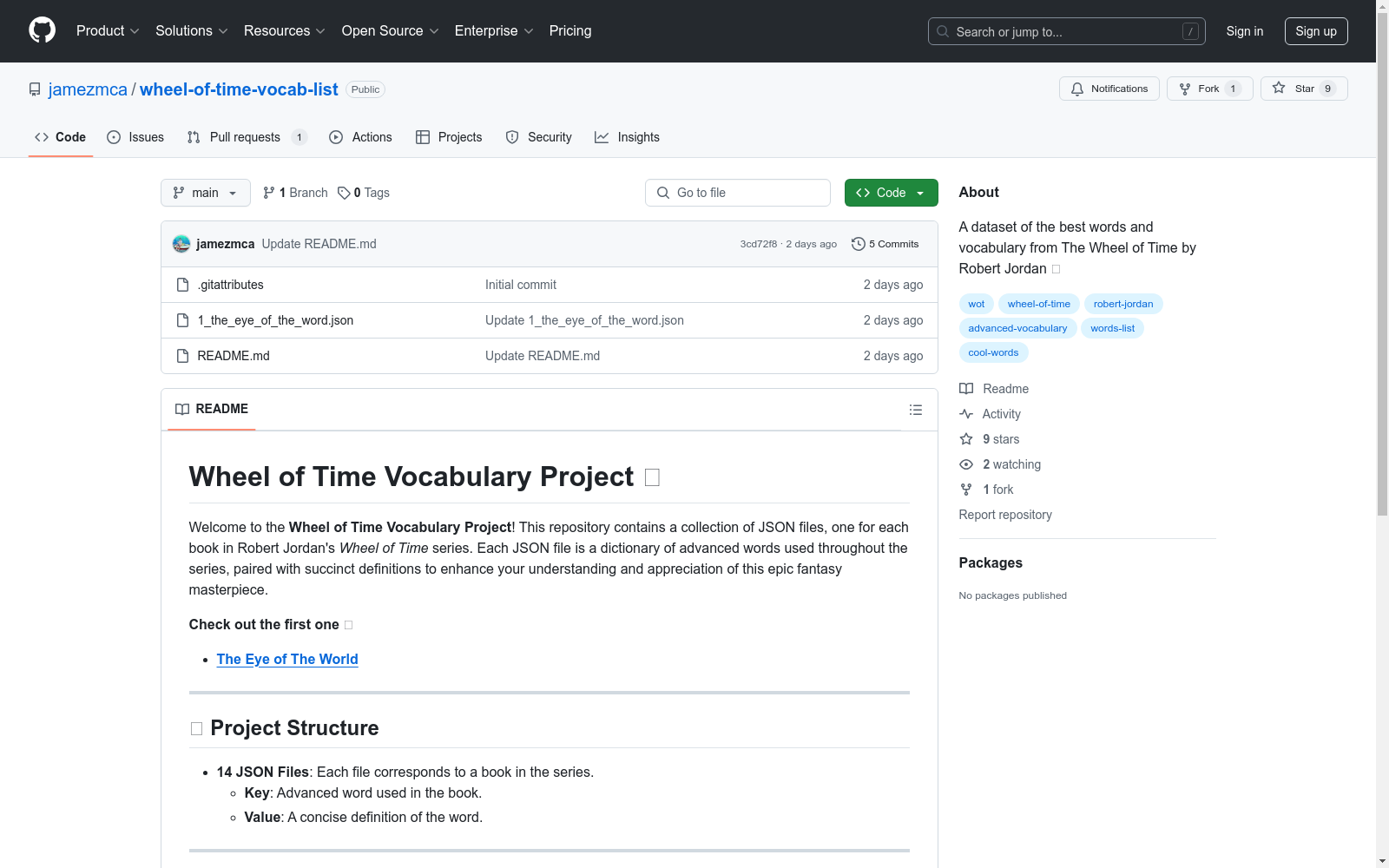
Task: Click the Sign in link
Action: [x=1245, y=31]
